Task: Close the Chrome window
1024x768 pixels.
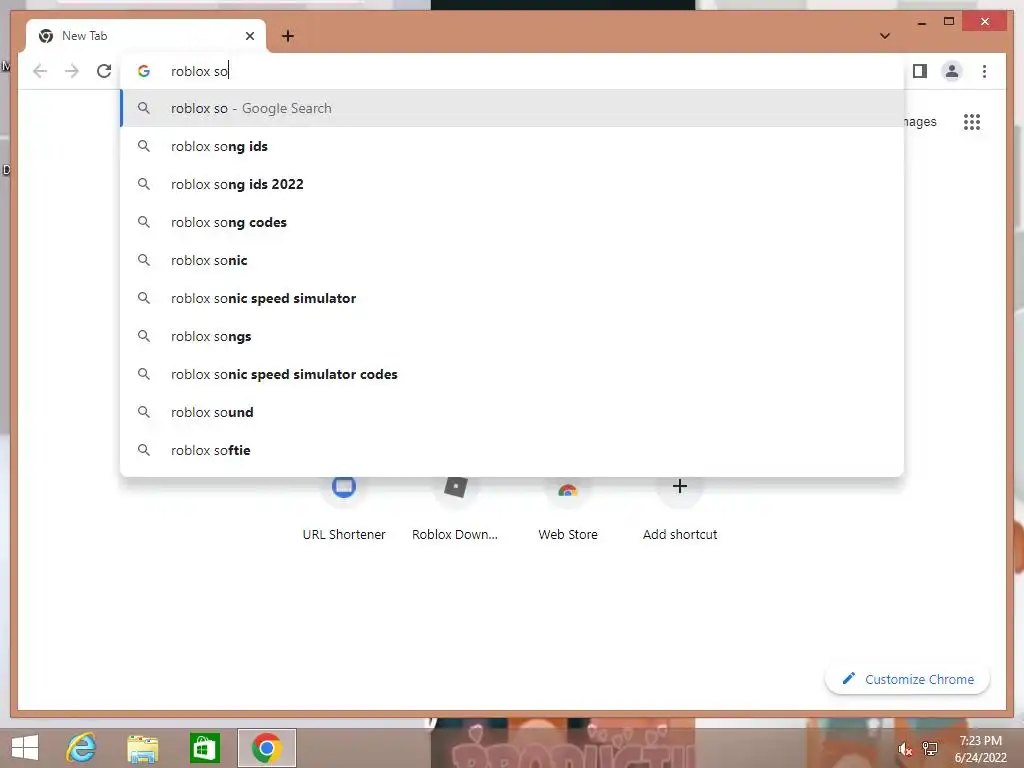Action: 985,22
